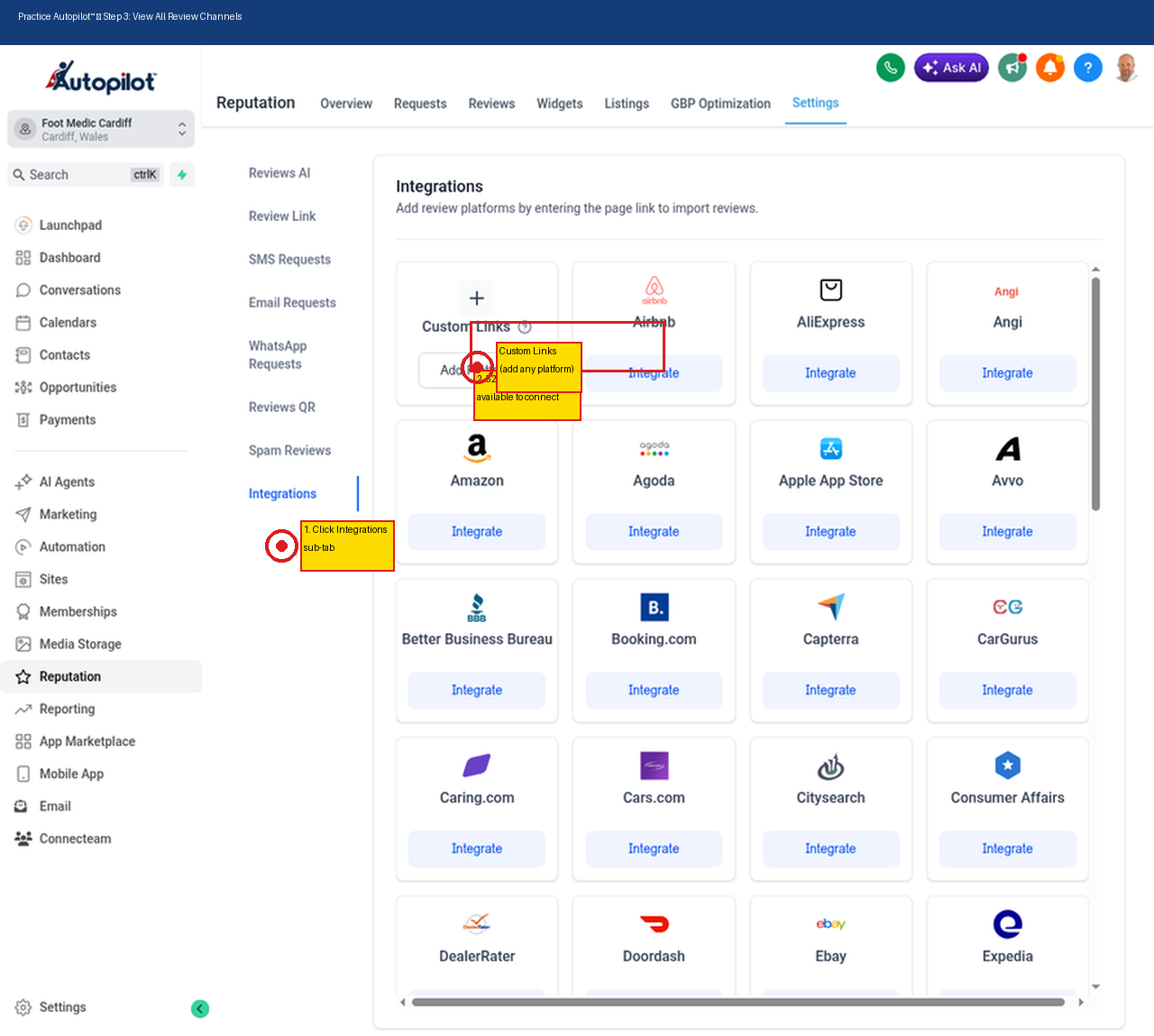
Task: Click the Mobile App phone icon
Action: (23, 775)
